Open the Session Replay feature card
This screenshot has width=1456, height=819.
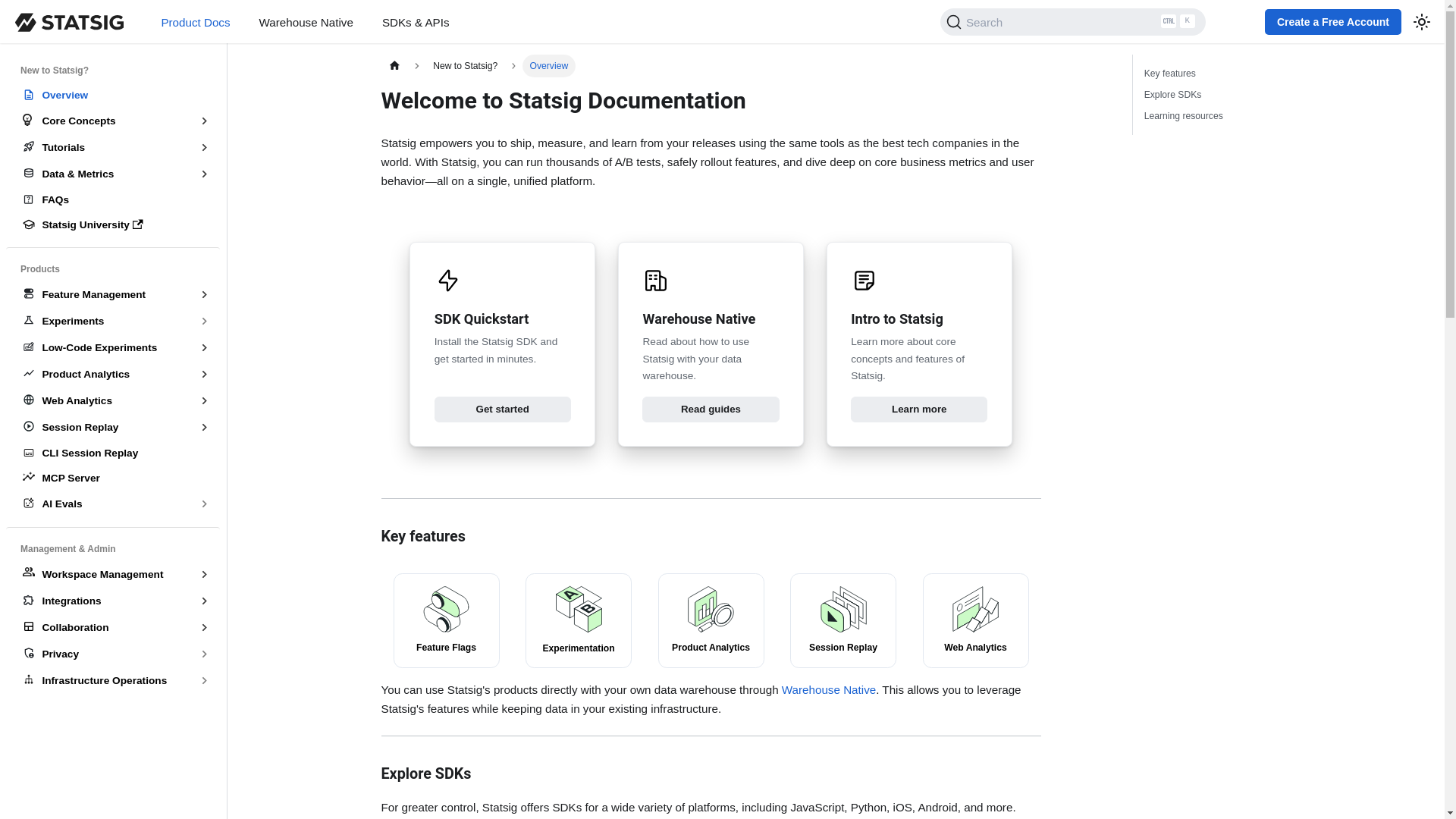click(843, 620)
